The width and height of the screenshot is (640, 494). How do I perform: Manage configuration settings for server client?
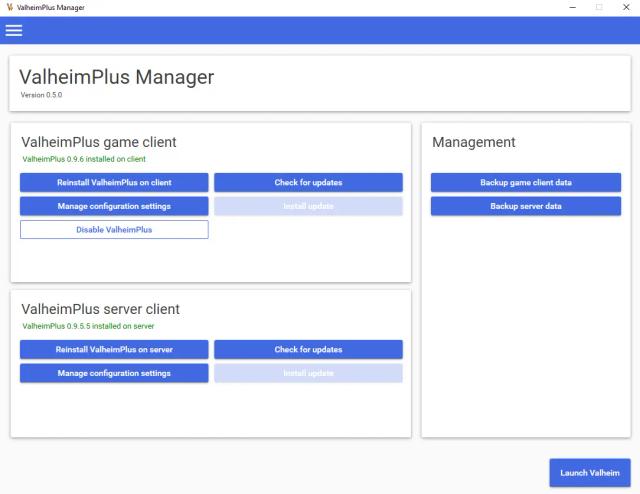[x=114, y=373]
